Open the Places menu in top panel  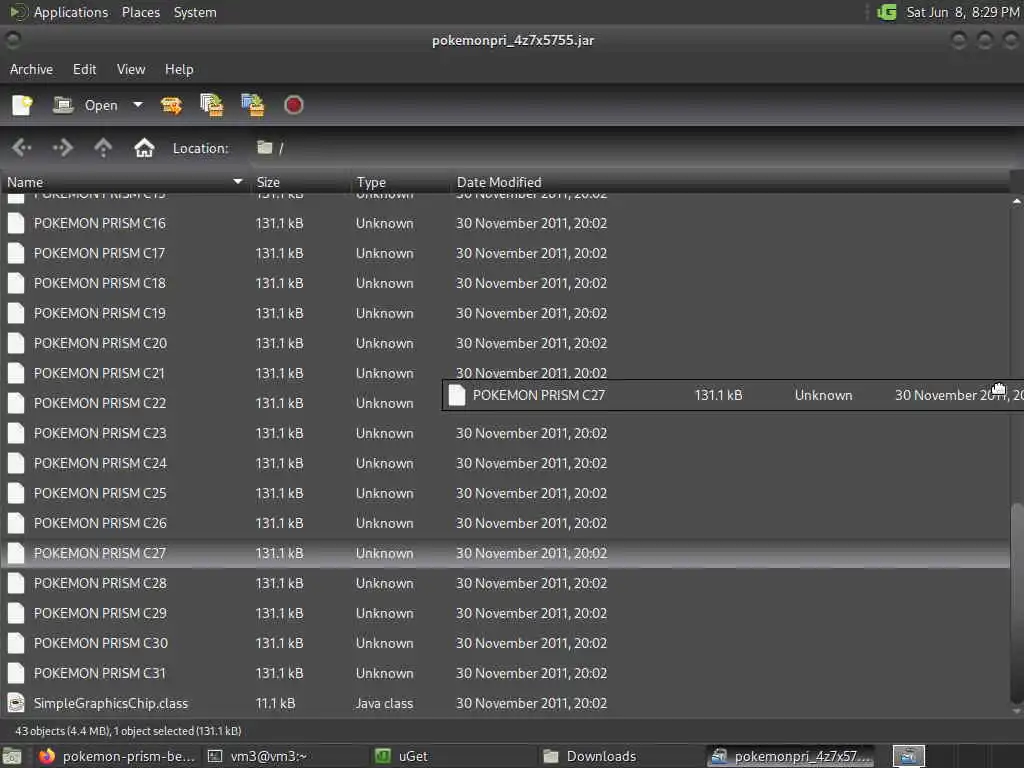point(140,12)
